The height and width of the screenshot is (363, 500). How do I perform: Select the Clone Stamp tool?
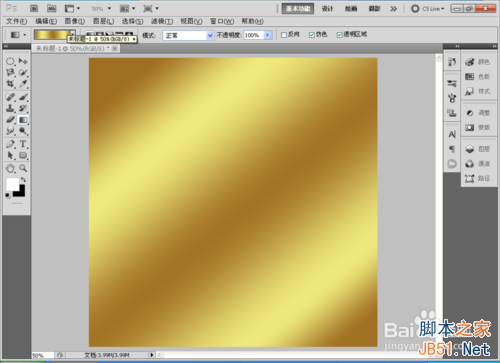10,108
